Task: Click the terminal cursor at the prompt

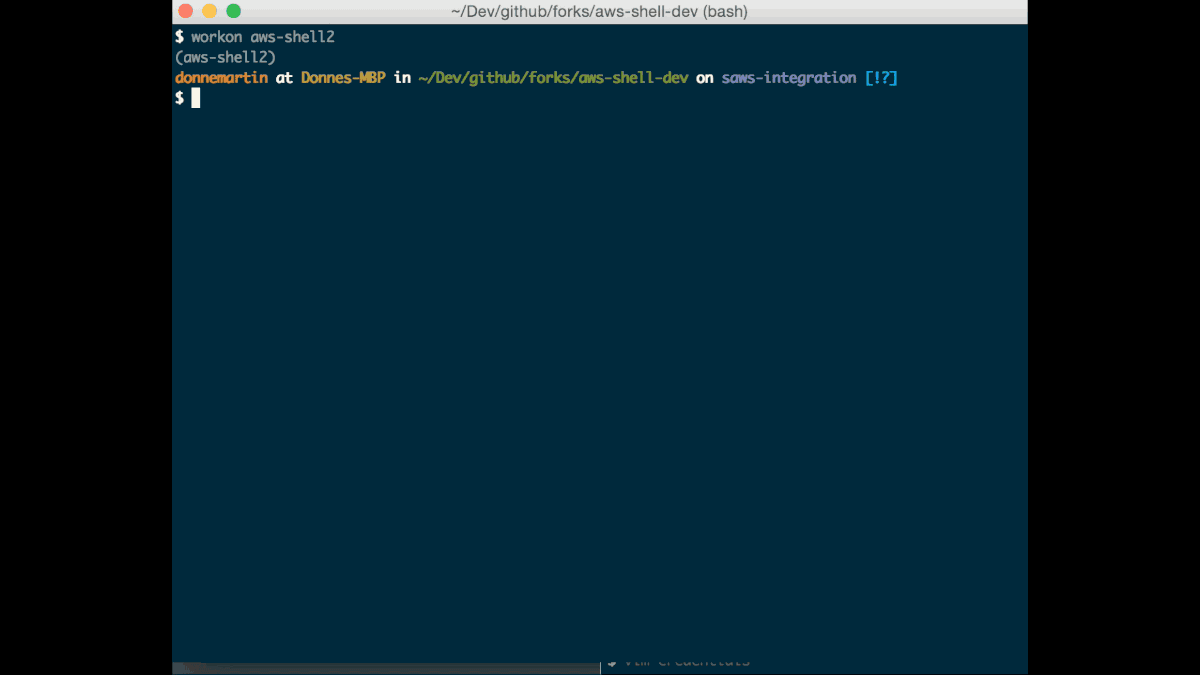Action: 196,97
